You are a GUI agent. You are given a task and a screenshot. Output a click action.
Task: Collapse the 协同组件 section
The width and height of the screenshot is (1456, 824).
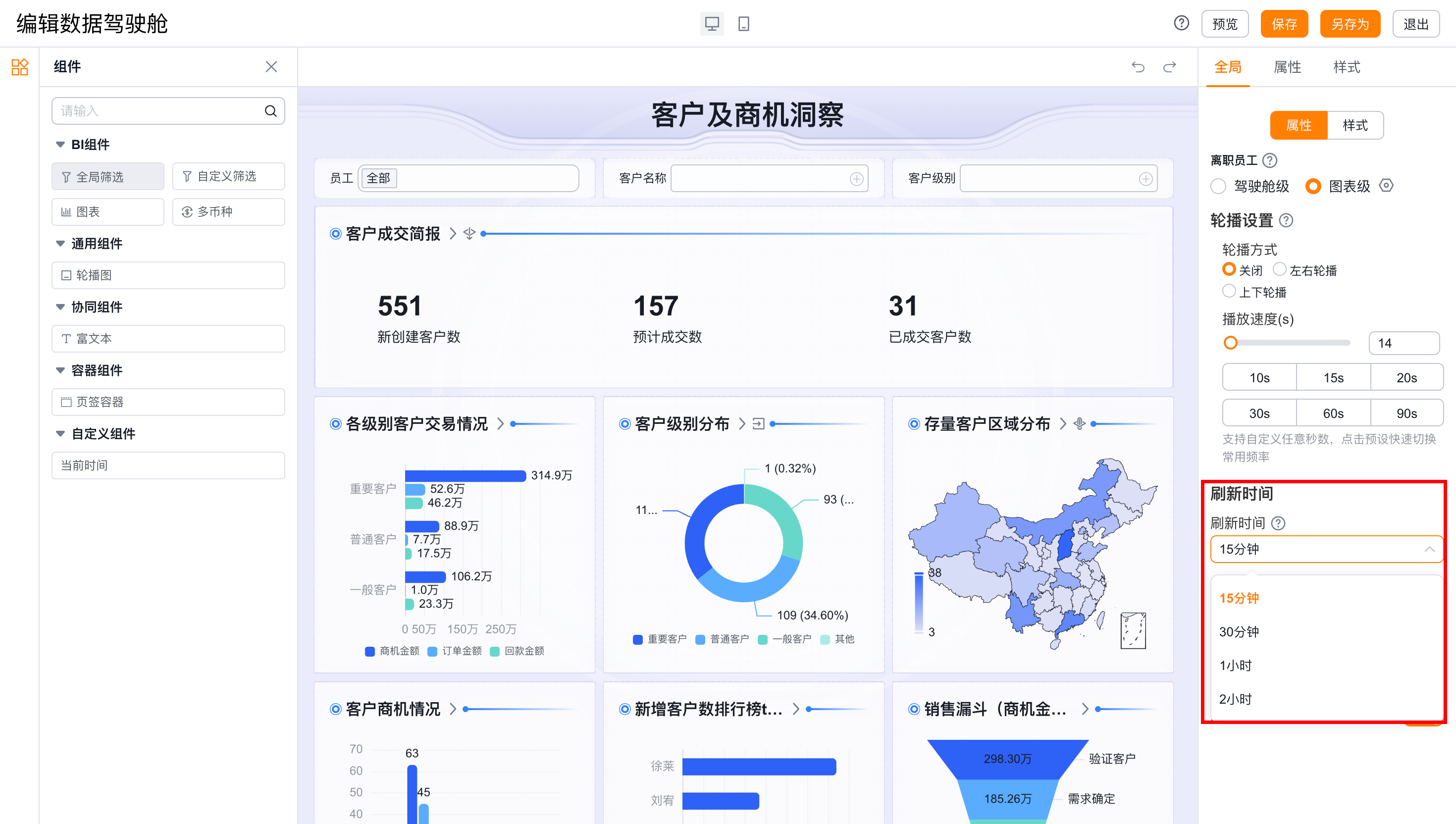(60, 307)
